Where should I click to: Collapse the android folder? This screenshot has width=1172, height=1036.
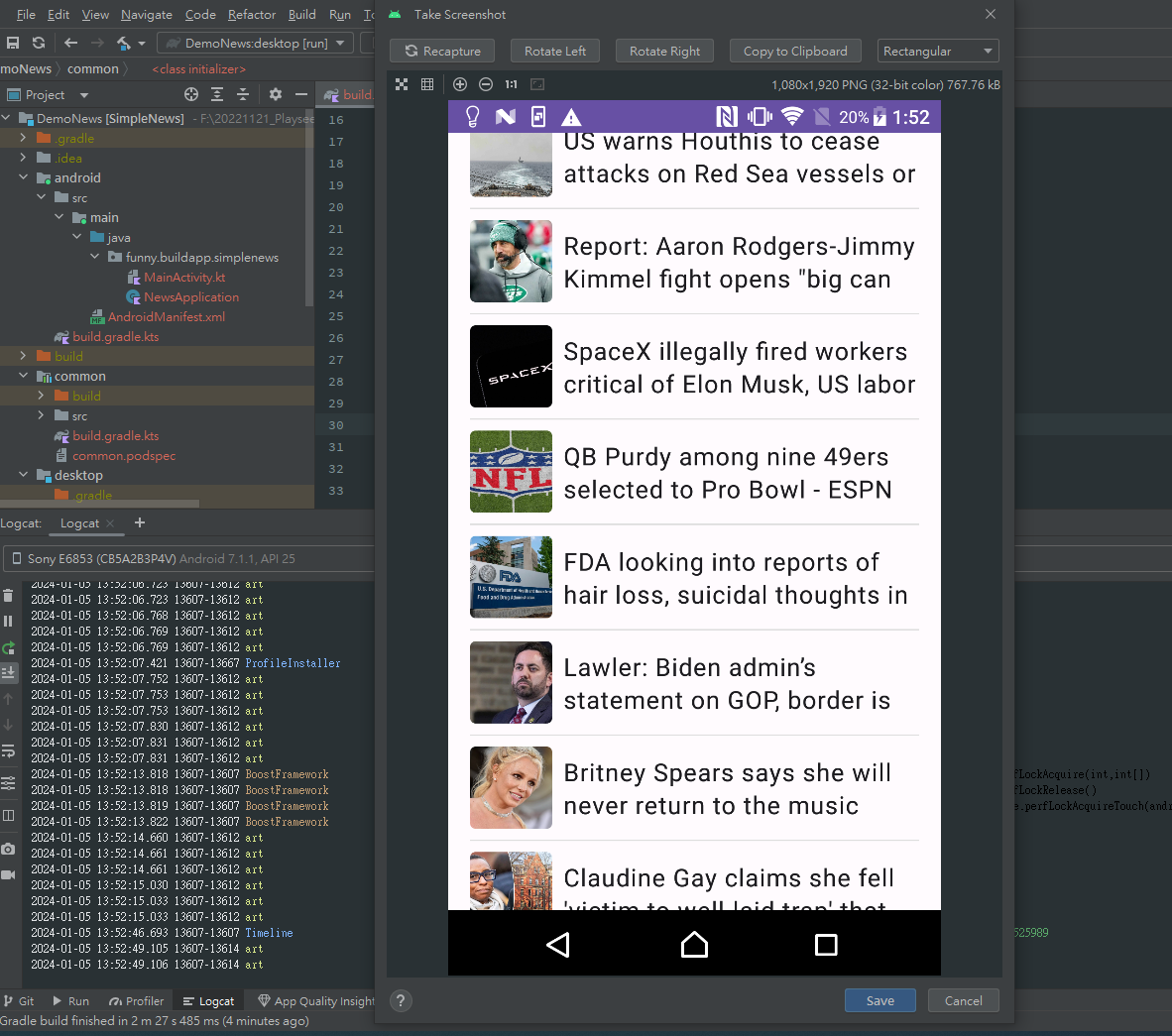coord(23,177)
